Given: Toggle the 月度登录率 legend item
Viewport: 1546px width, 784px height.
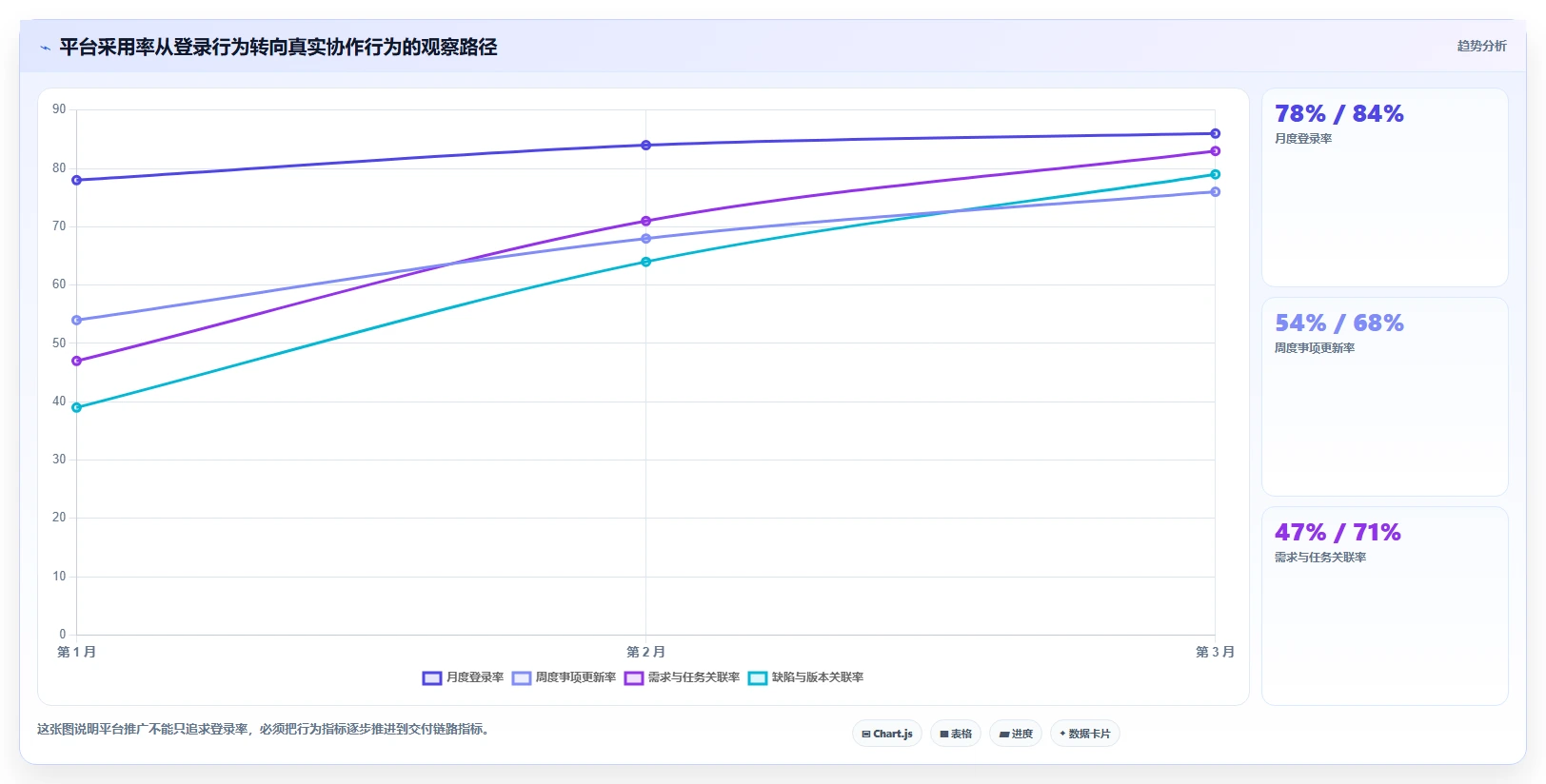Looking at the screenshot, I should [463, 677].
